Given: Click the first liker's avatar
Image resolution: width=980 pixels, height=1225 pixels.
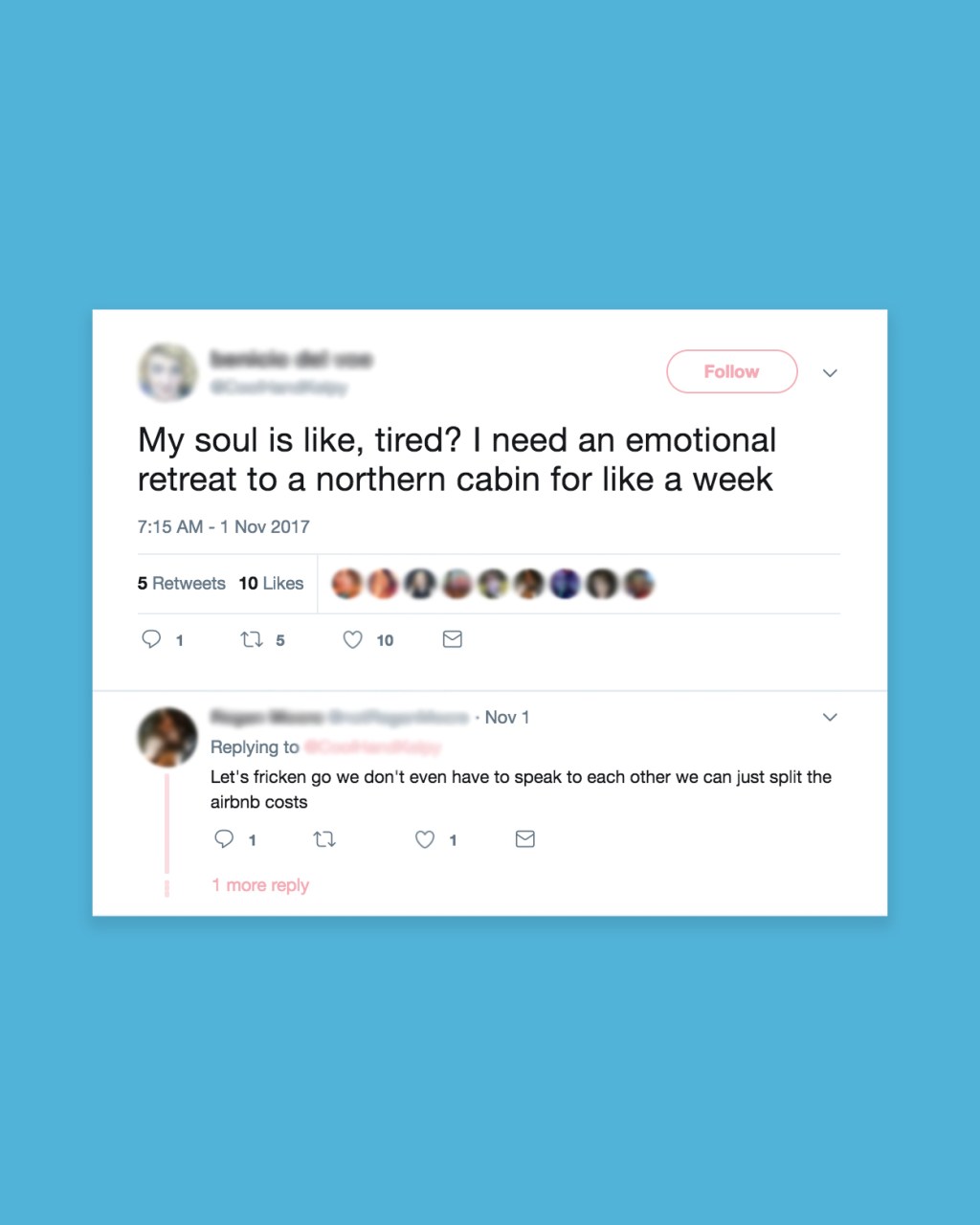Looking at the screenshot, I should point(346,583).
